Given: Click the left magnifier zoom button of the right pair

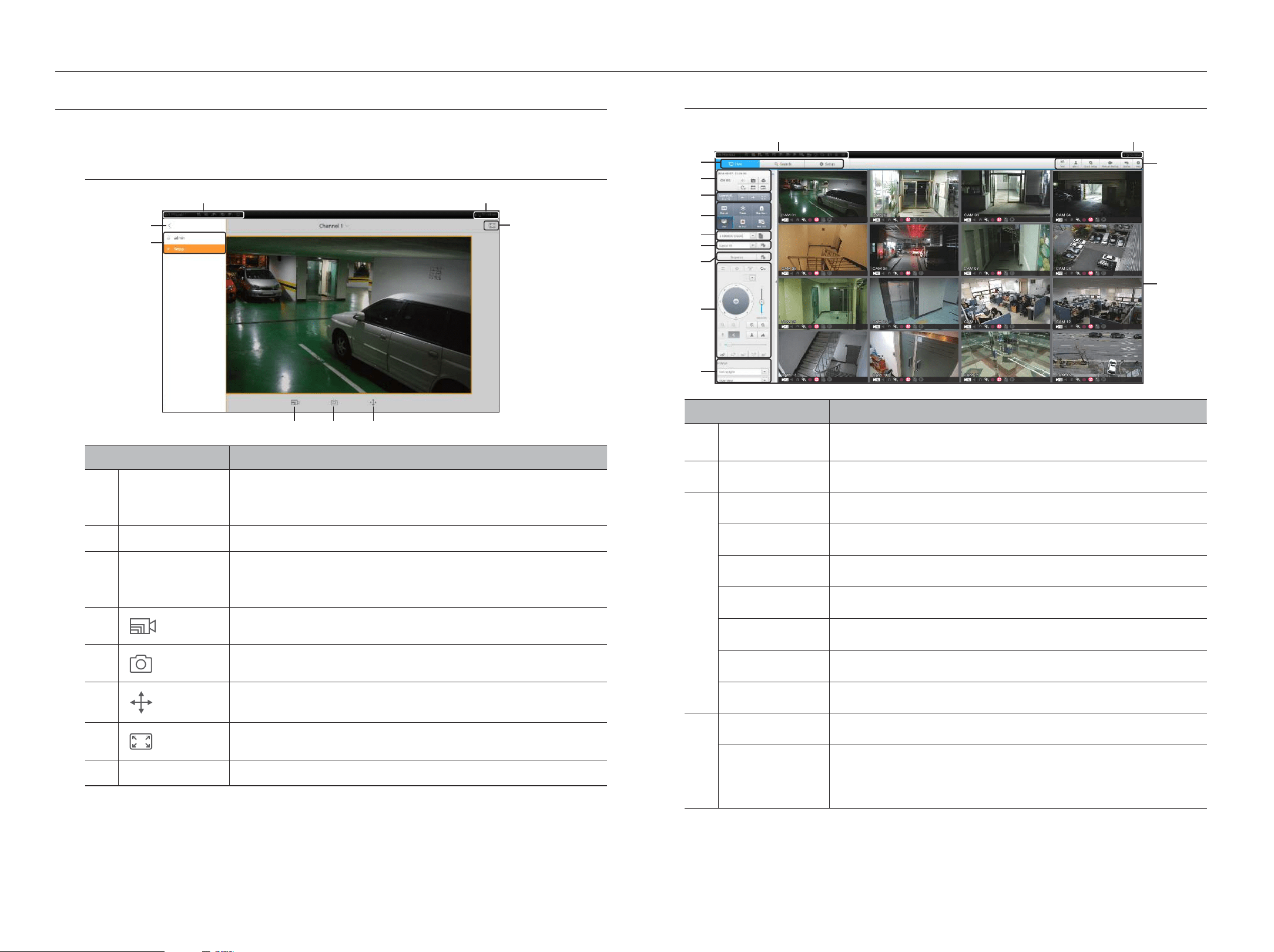Looking at the screenshot, I should pos(752,325).
